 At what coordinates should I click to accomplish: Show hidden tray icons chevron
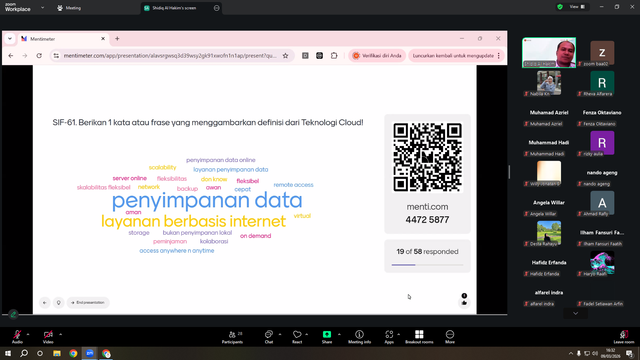(571, 353)
